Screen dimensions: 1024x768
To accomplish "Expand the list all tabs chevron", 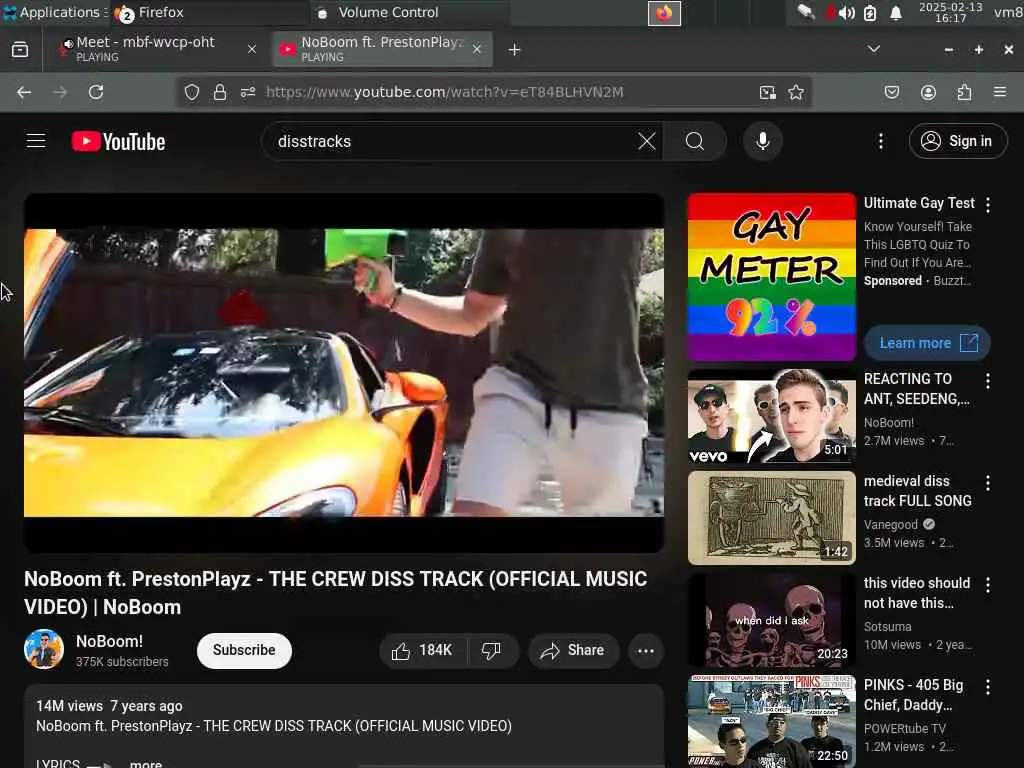I will click(874, 49).
